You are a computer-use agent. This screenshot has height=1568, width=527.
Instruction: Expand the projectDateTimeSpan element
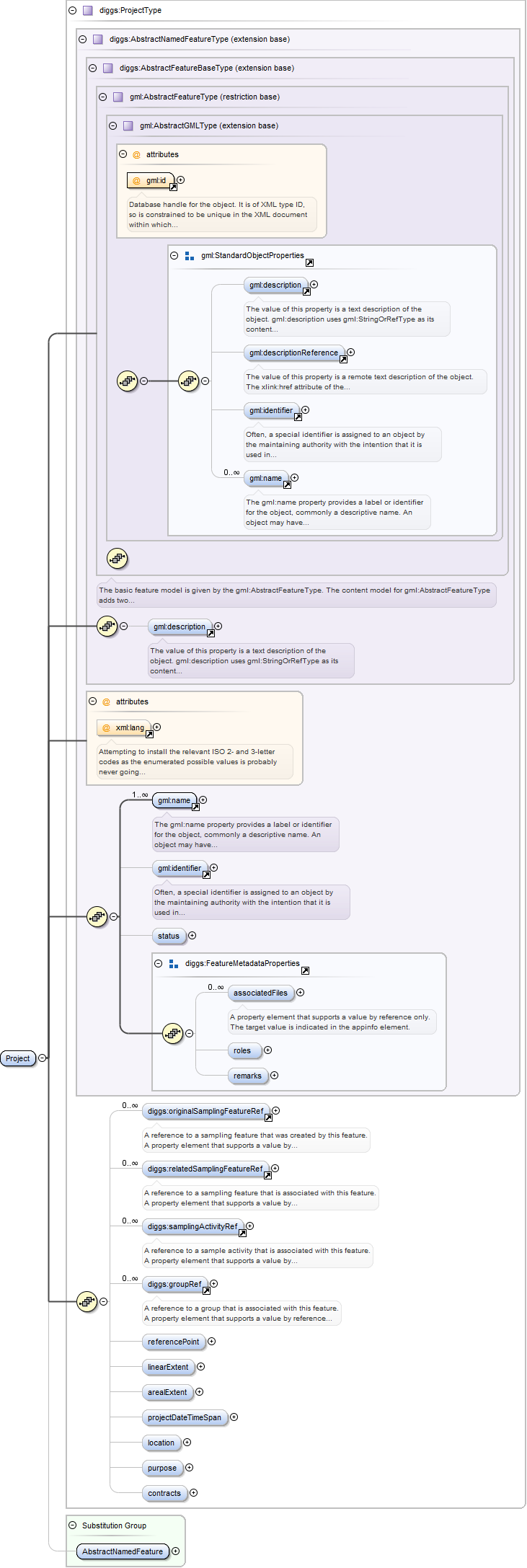pyautogui.click(x=234, y=1417)
